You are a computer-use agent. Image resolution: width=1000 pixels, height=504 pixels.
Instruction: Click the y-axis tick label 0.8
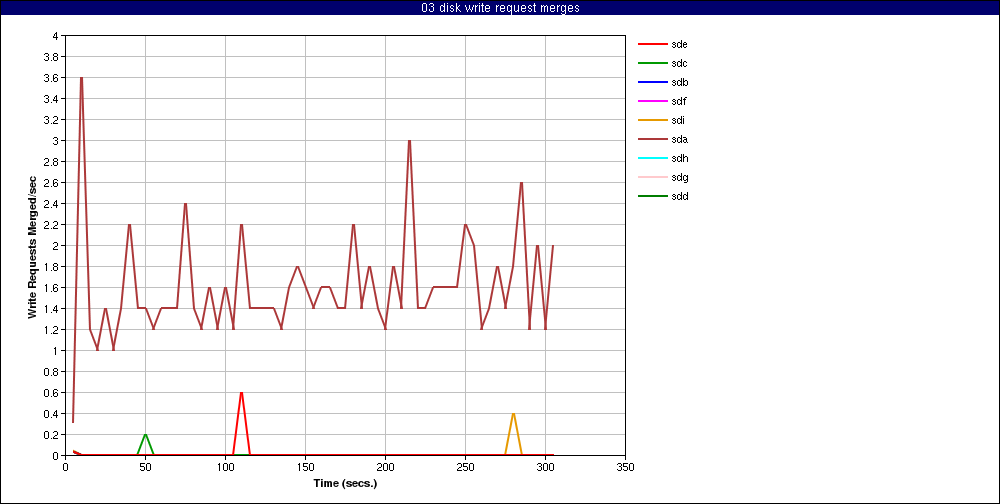[x=52, y=372]
